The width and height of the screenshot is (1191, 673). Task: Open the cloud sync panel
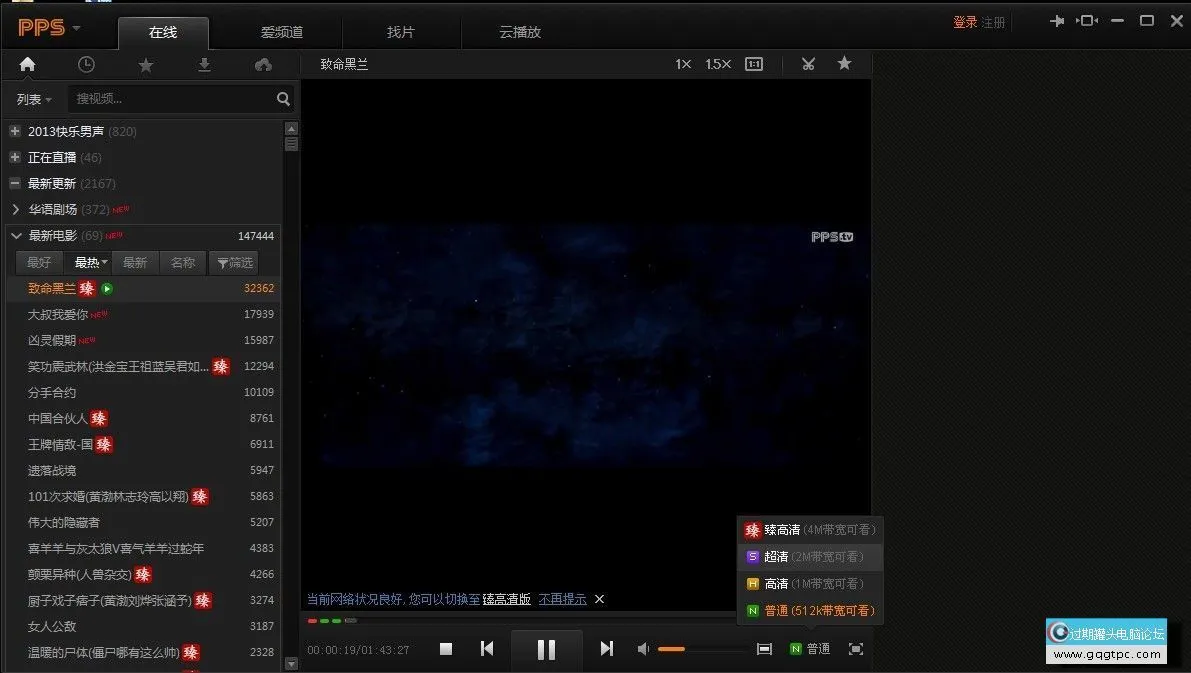coord(263,64)
